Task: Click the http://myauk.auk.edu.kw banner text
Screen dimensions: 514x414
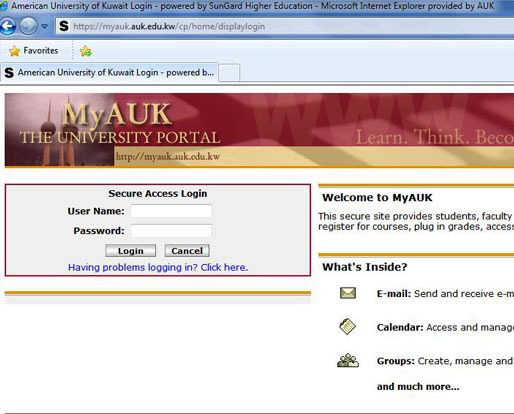Action: (x=168, y=156)
